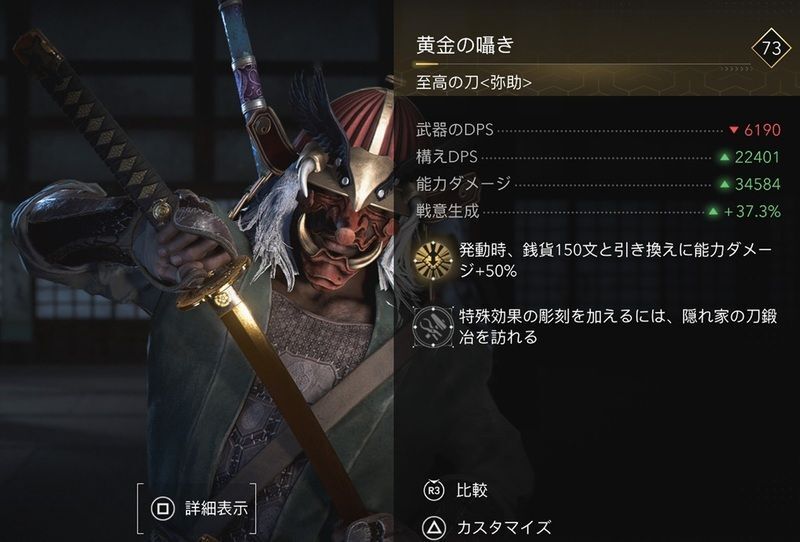800x542 pixels.
Task: Select the 武器のDPS stat row
Action: pyautogui.click(x=598, y=130)
